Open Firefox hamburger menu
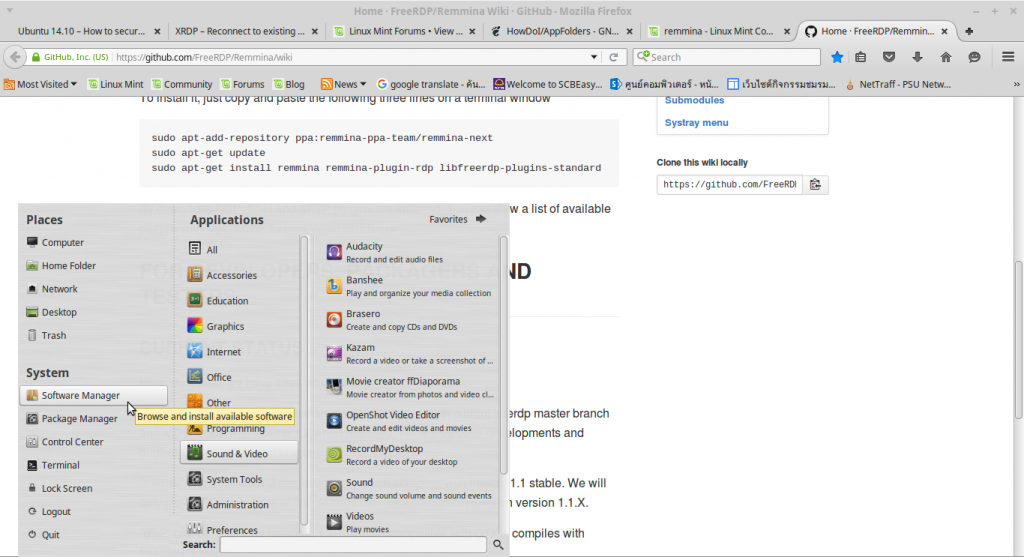The height and width of the screenshot is (557, 1024). coord(1008,57)
